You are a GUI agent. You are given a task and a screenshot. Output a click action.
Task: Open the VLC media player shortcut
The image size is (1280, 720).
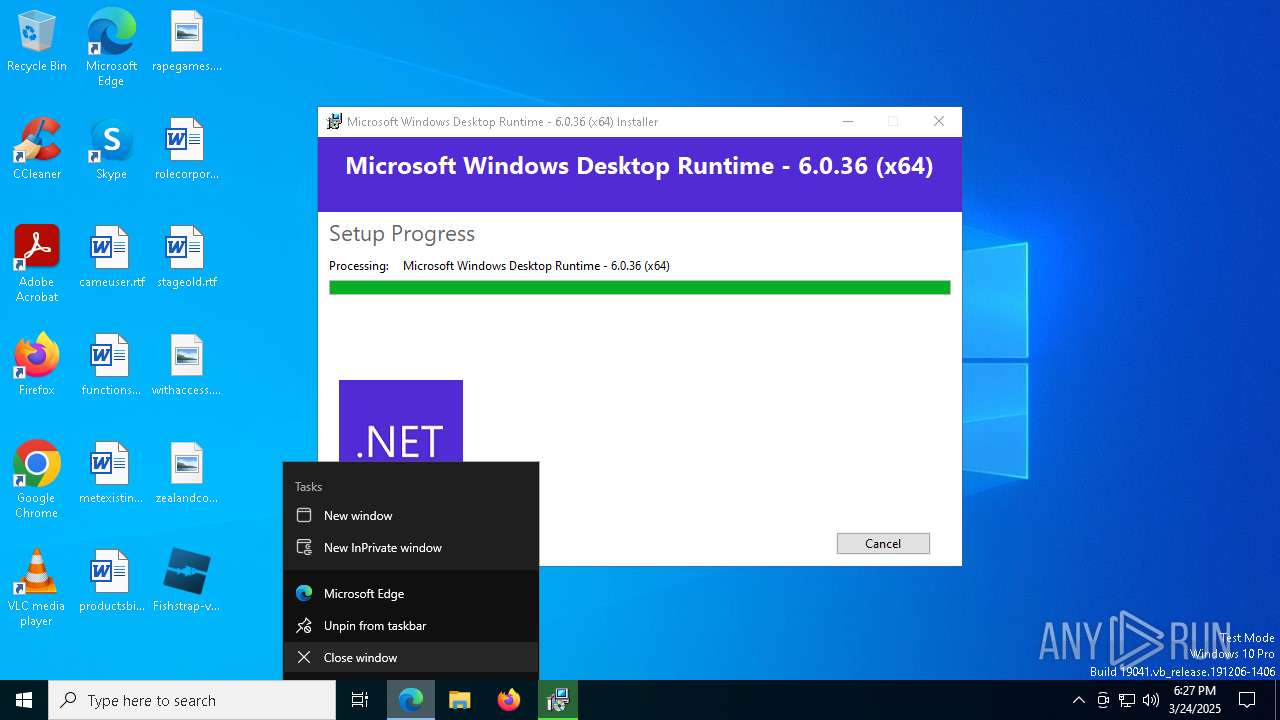coord(37,588)
